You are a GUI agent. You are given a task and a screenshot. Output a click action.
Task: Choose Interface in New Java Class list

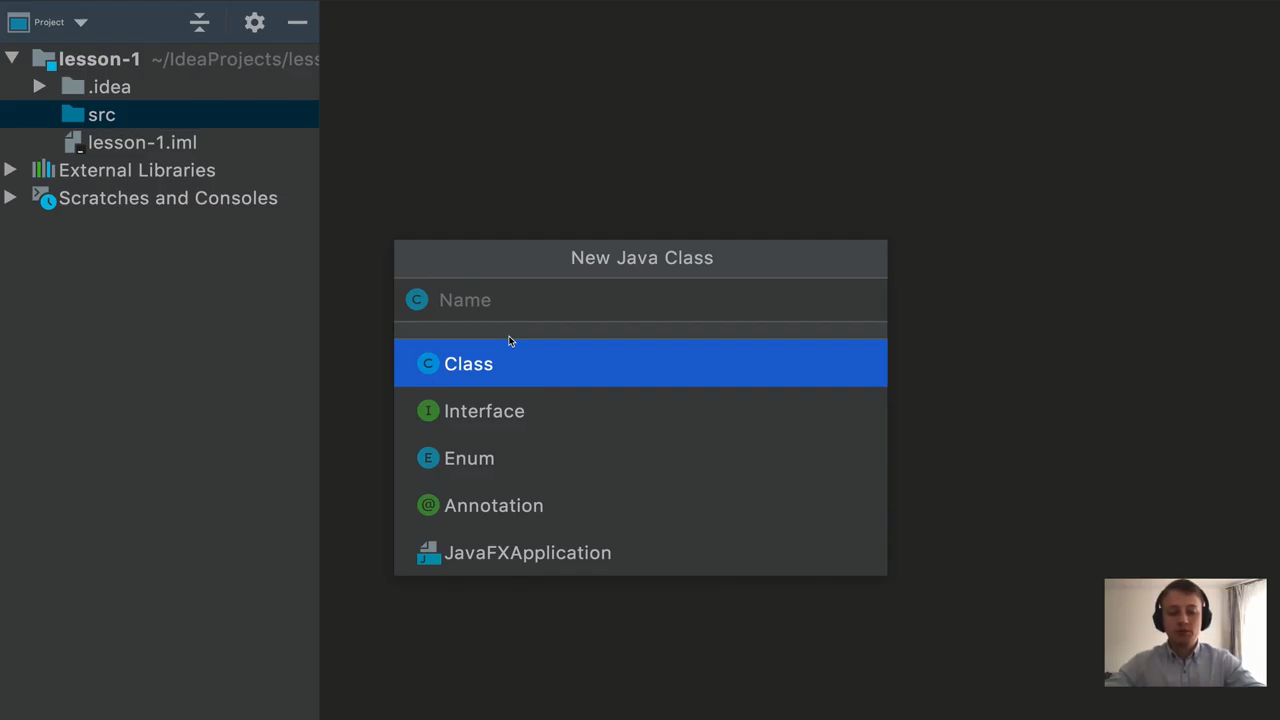(640, 411)
